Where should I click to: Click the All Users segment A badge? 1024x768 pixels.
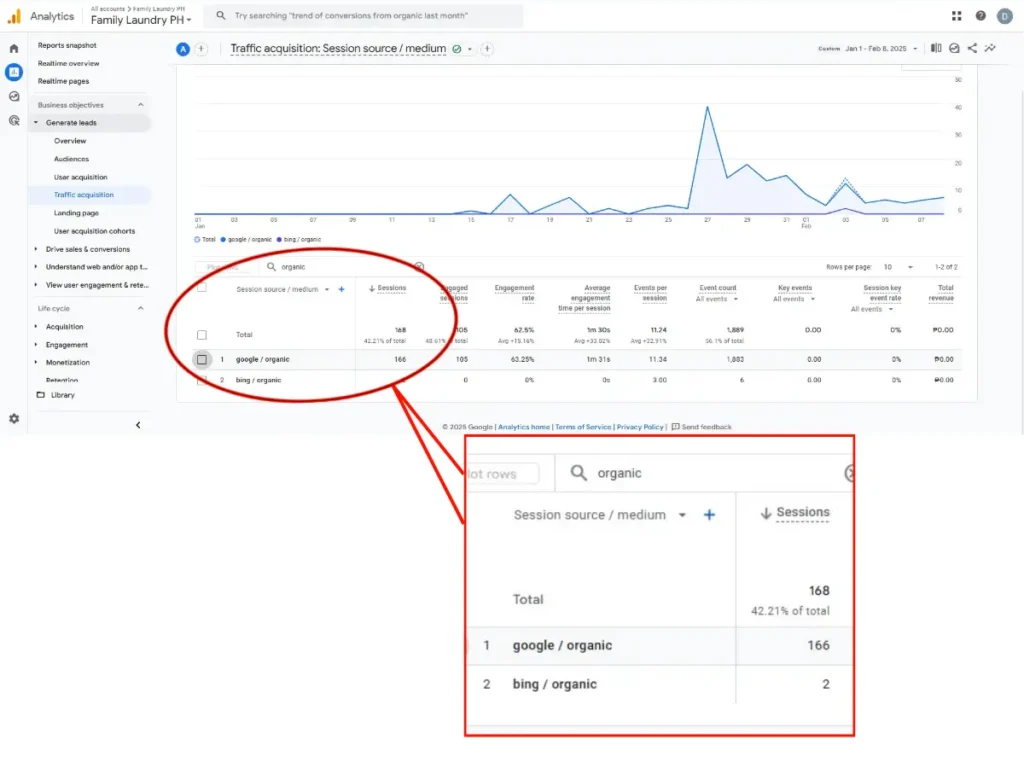coord(183,49)
